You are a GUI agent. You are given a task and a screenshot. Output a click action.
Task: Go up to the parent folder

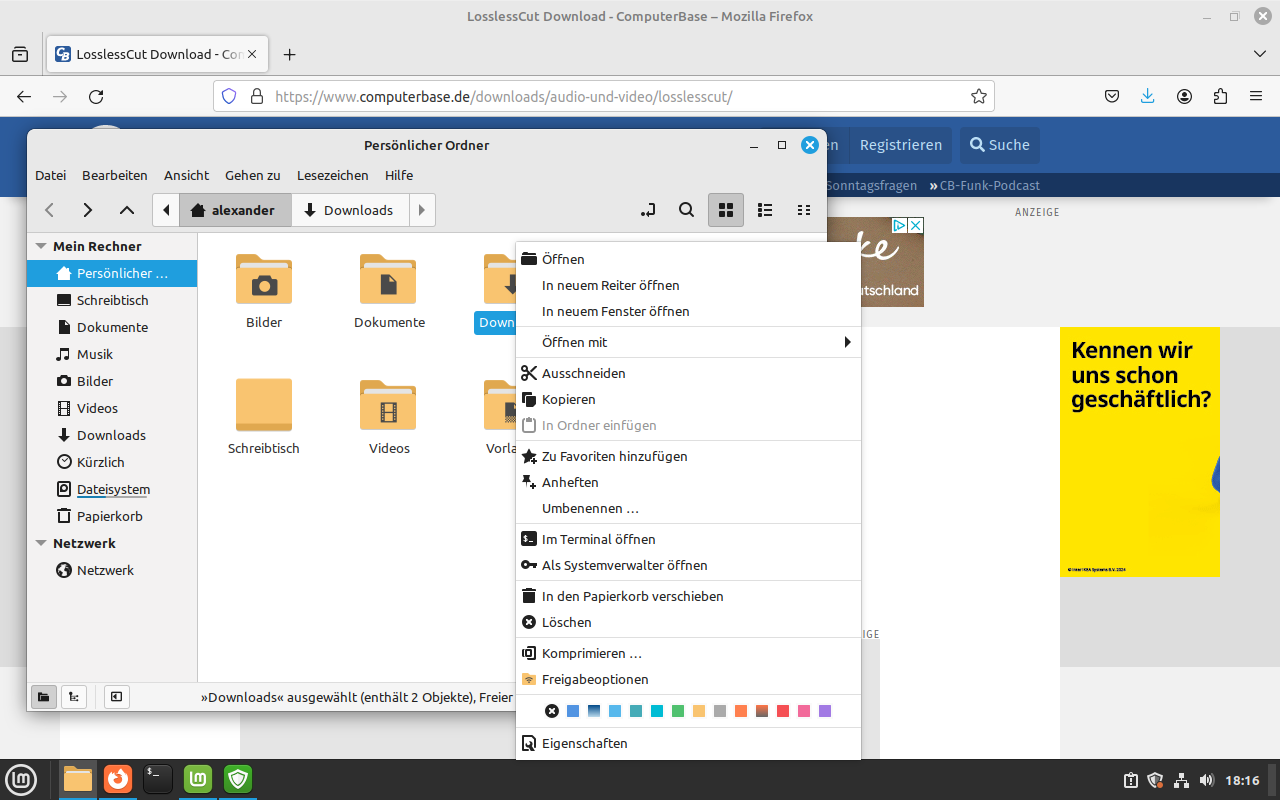[127, 210]
